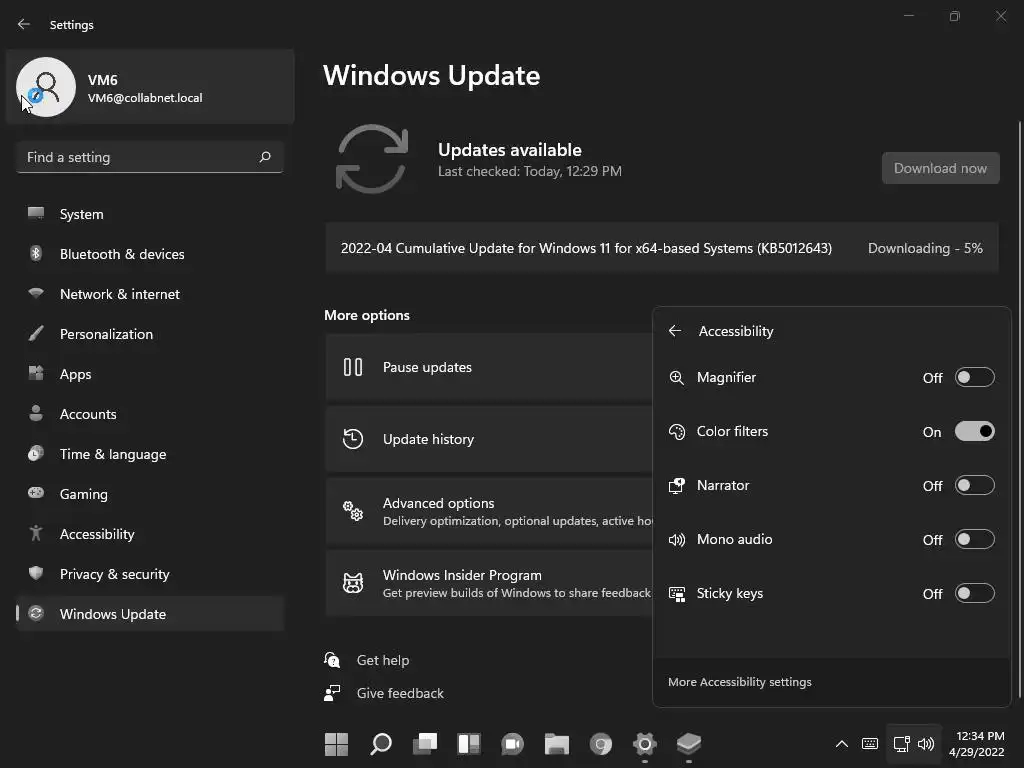This screenshot has width=1024, height=768.
Task: Open the clock and date in taskbar
Action: [976, 744]
